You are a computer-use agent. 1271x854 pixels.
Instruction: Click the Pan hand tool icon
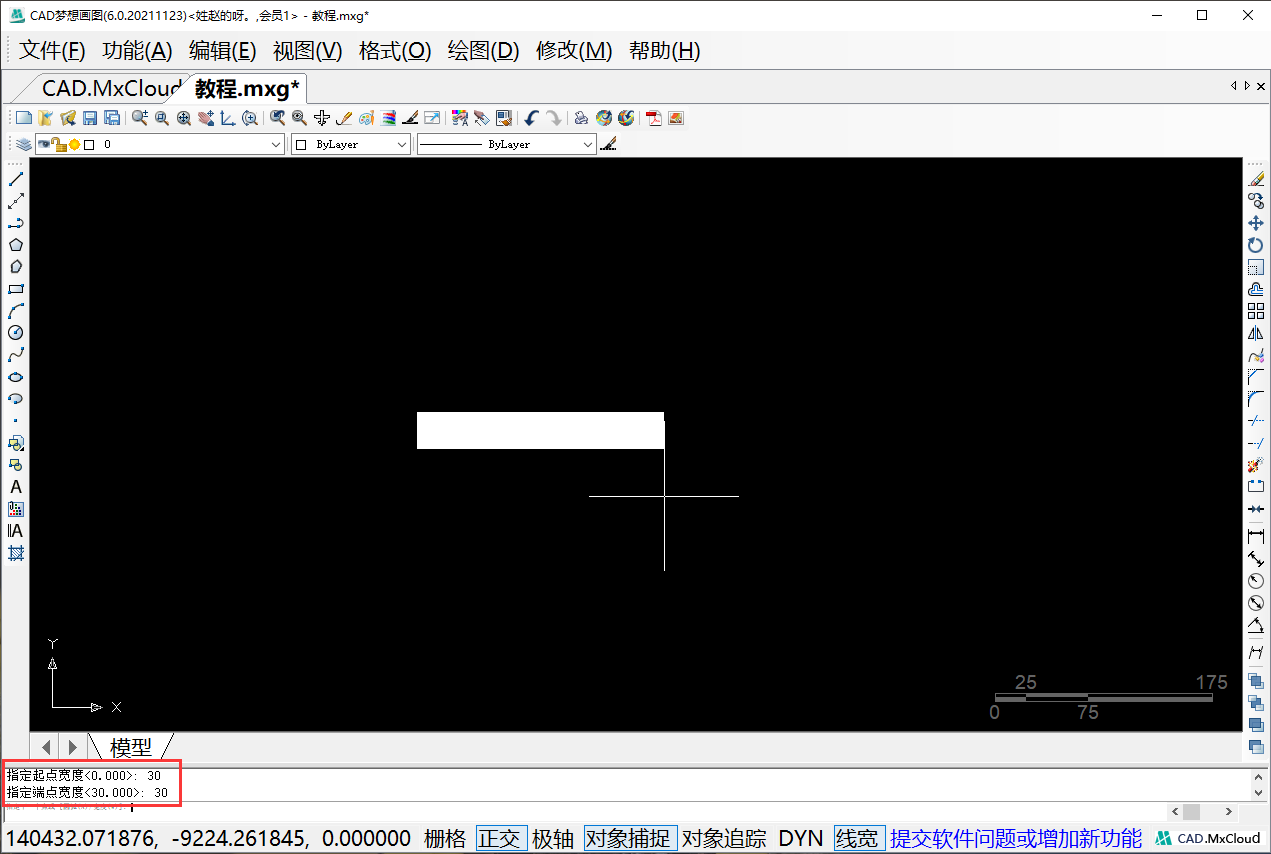tap(205, 118)
